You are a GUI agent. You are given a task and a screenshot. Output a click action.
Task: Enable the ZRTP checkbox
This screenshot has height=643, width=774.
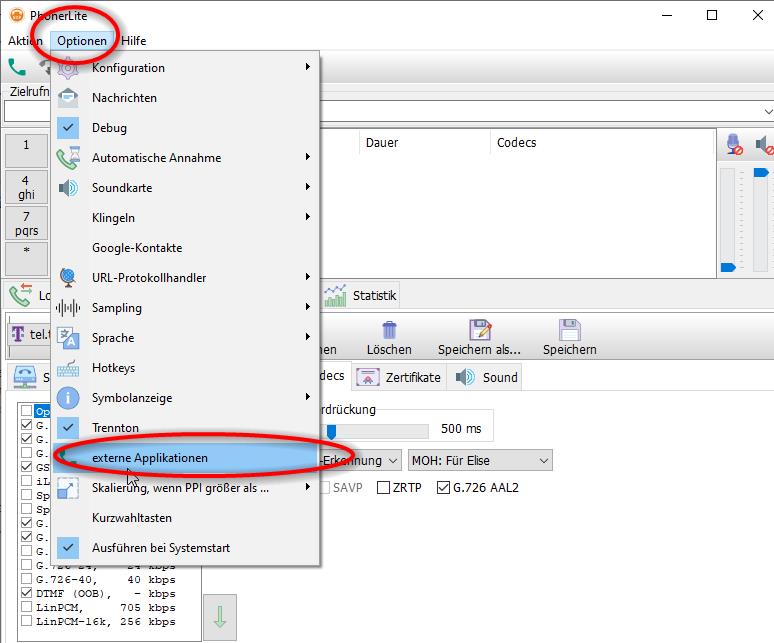tap(384, 488)
